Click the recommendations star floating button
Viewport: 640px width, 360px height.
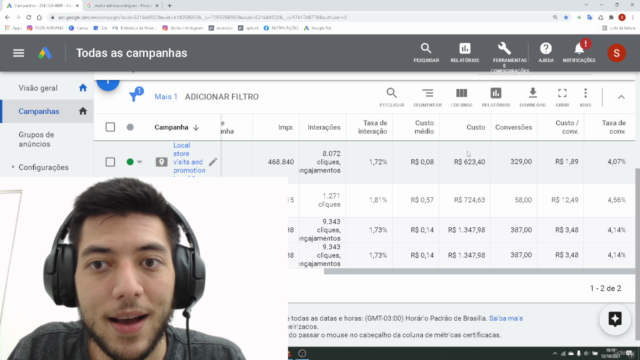point(615,319)
